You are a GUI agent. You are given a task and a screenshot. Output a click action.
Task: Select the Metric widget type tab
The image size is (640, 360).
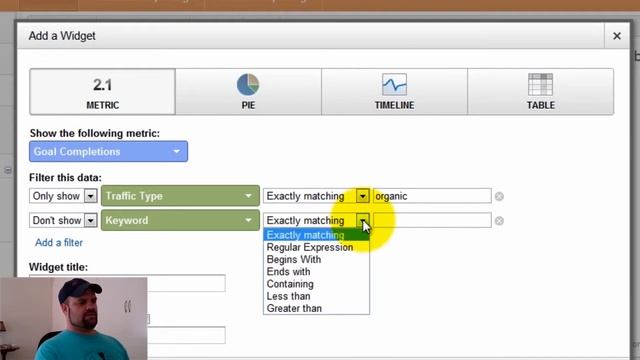102,91
